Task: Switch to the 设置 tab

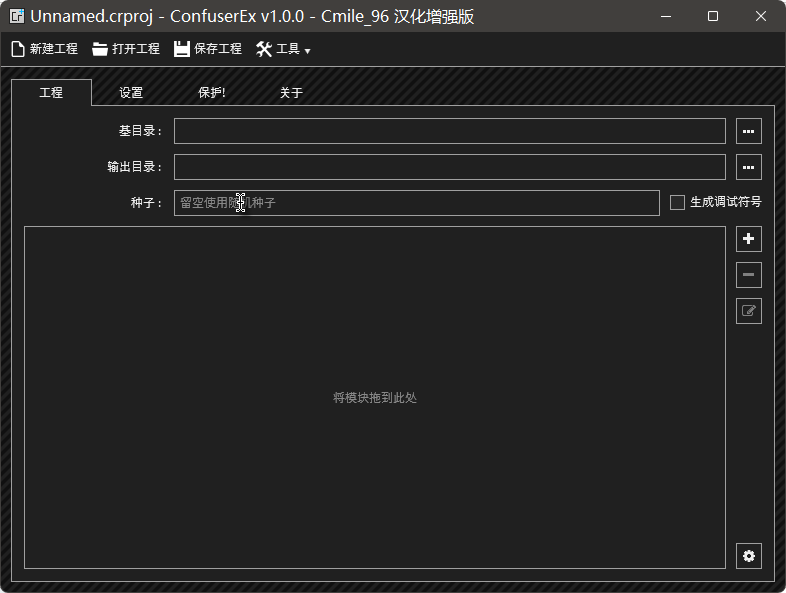Action: pos(131,93)
